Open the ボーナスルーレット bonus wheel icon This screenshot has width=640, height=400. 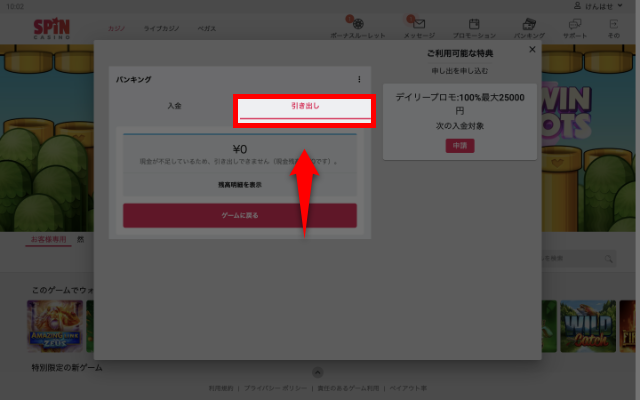[356, 25]
